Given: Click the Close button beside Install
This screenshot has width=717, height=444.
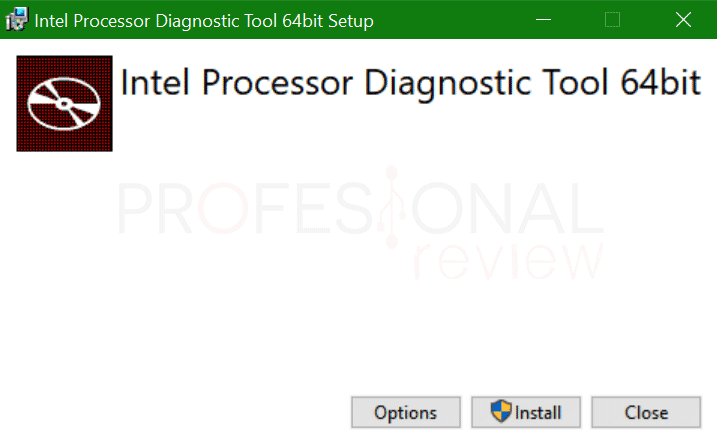Looking at the screenshot, I should (646, 412).
